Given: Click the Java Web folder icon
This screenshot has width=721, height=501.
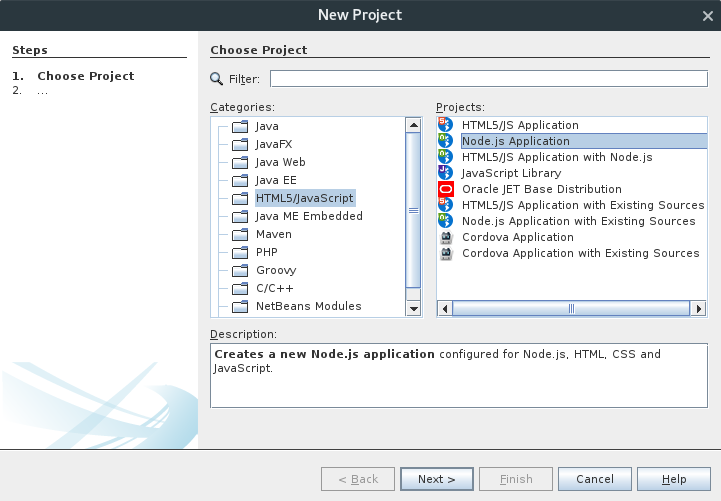Looking at the screenshot, I should coord(240,162).
